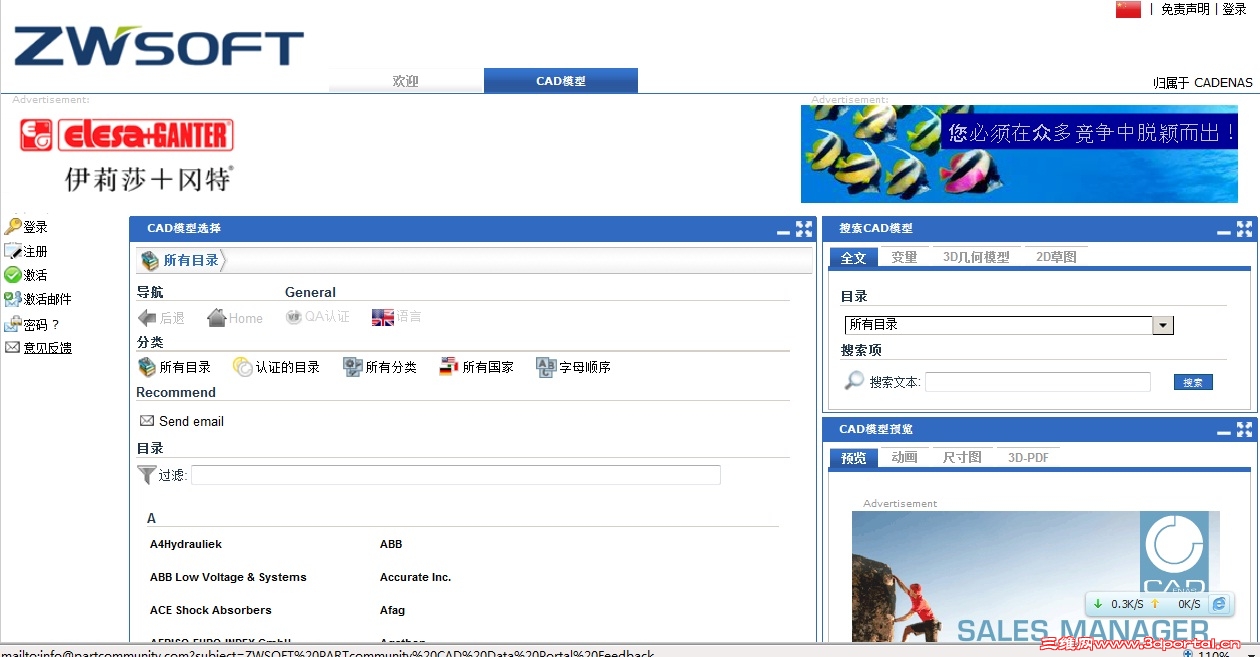
Task: Click the magnifier icon beside 搜索文本
Action: click(x=854, y=381)
